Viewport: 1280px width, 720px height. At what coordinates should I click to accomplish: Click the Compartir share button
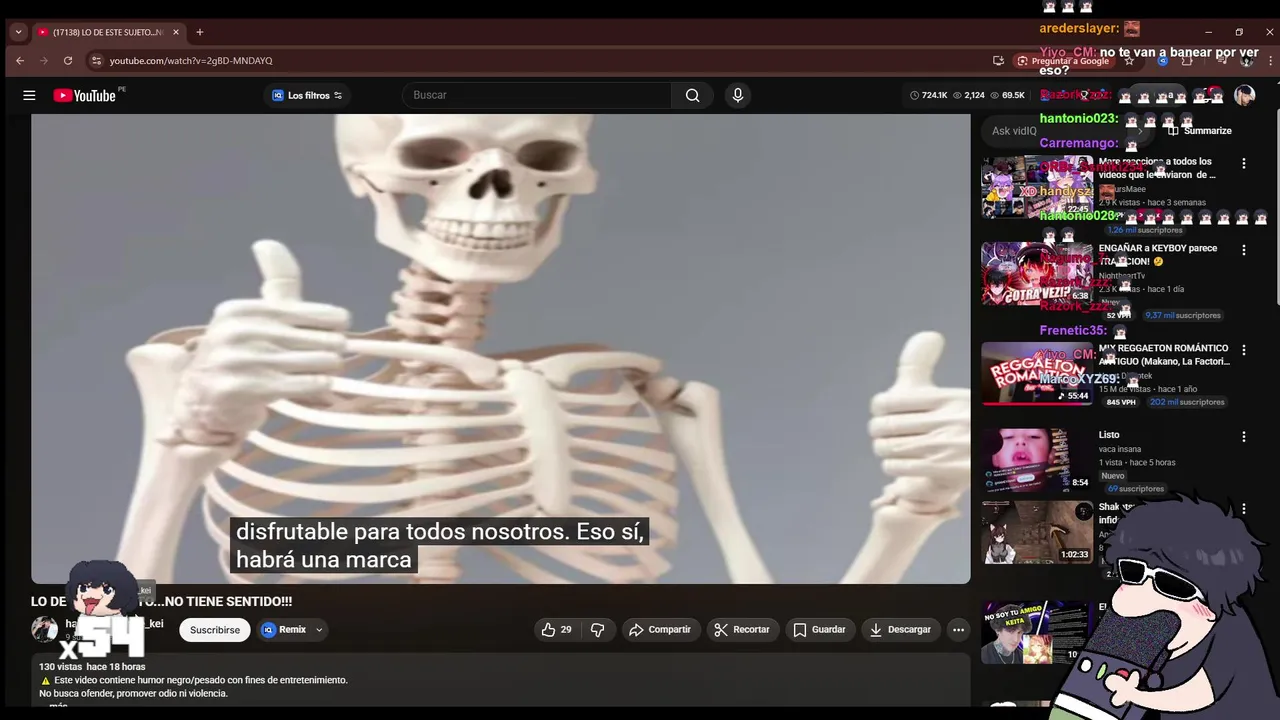point(659,629)
